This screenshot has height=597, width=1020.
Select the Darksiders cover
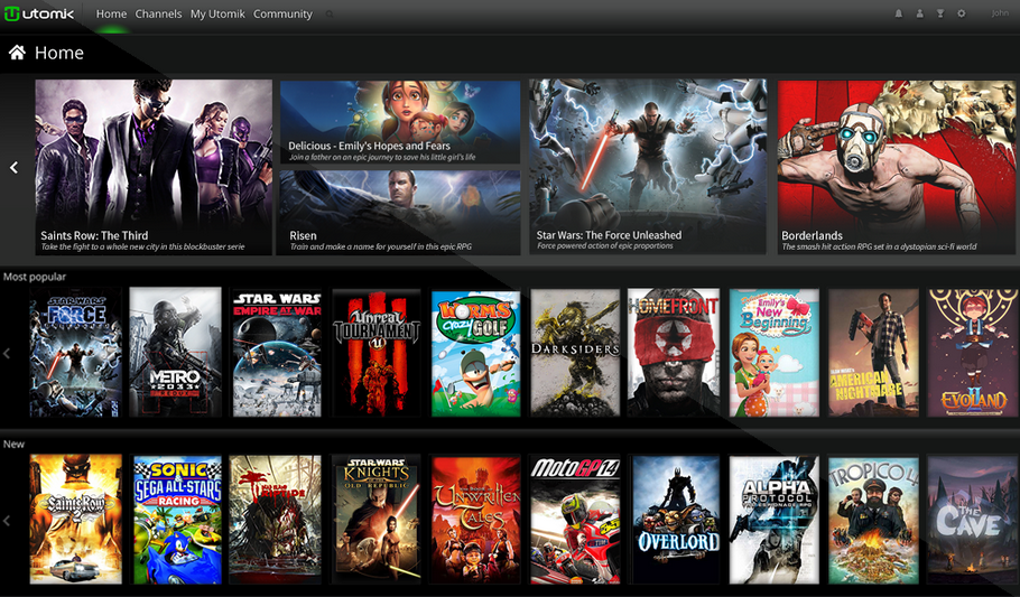(576, 352)
